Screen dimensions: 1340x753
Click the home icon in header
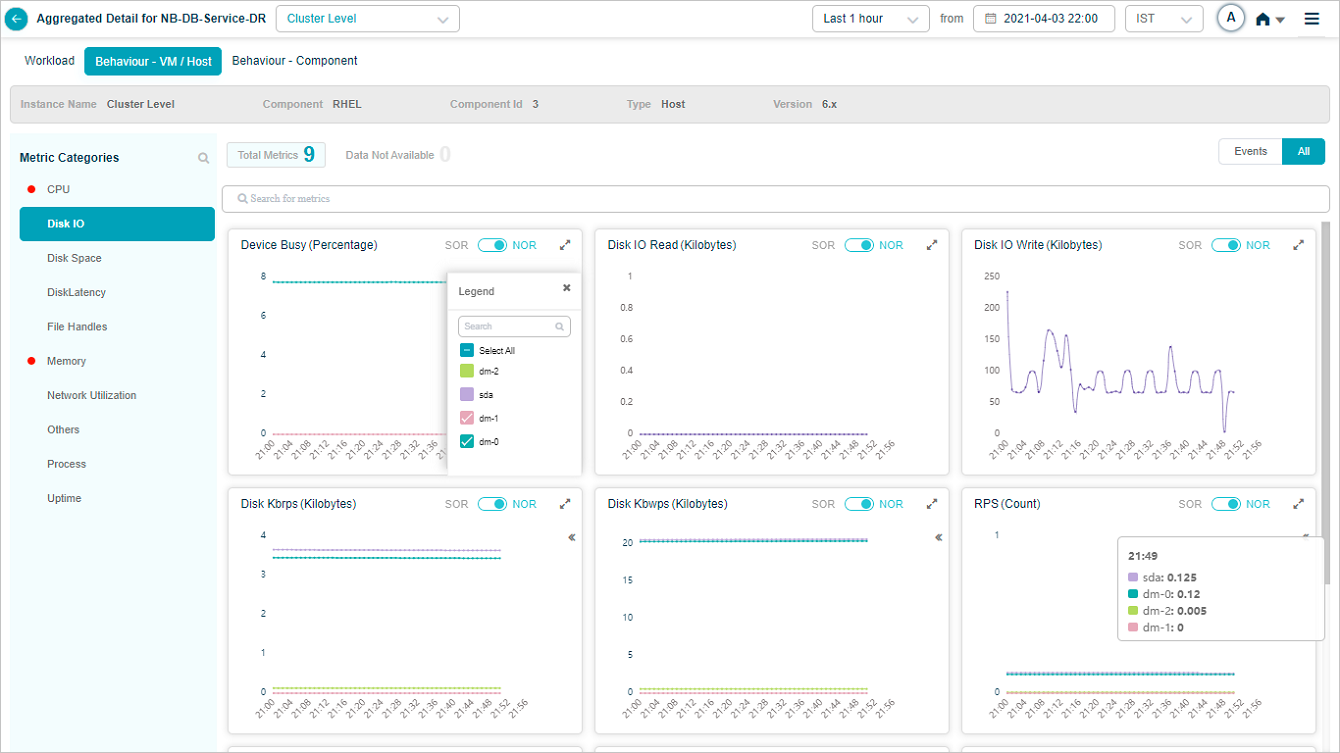pos(1263,19)
